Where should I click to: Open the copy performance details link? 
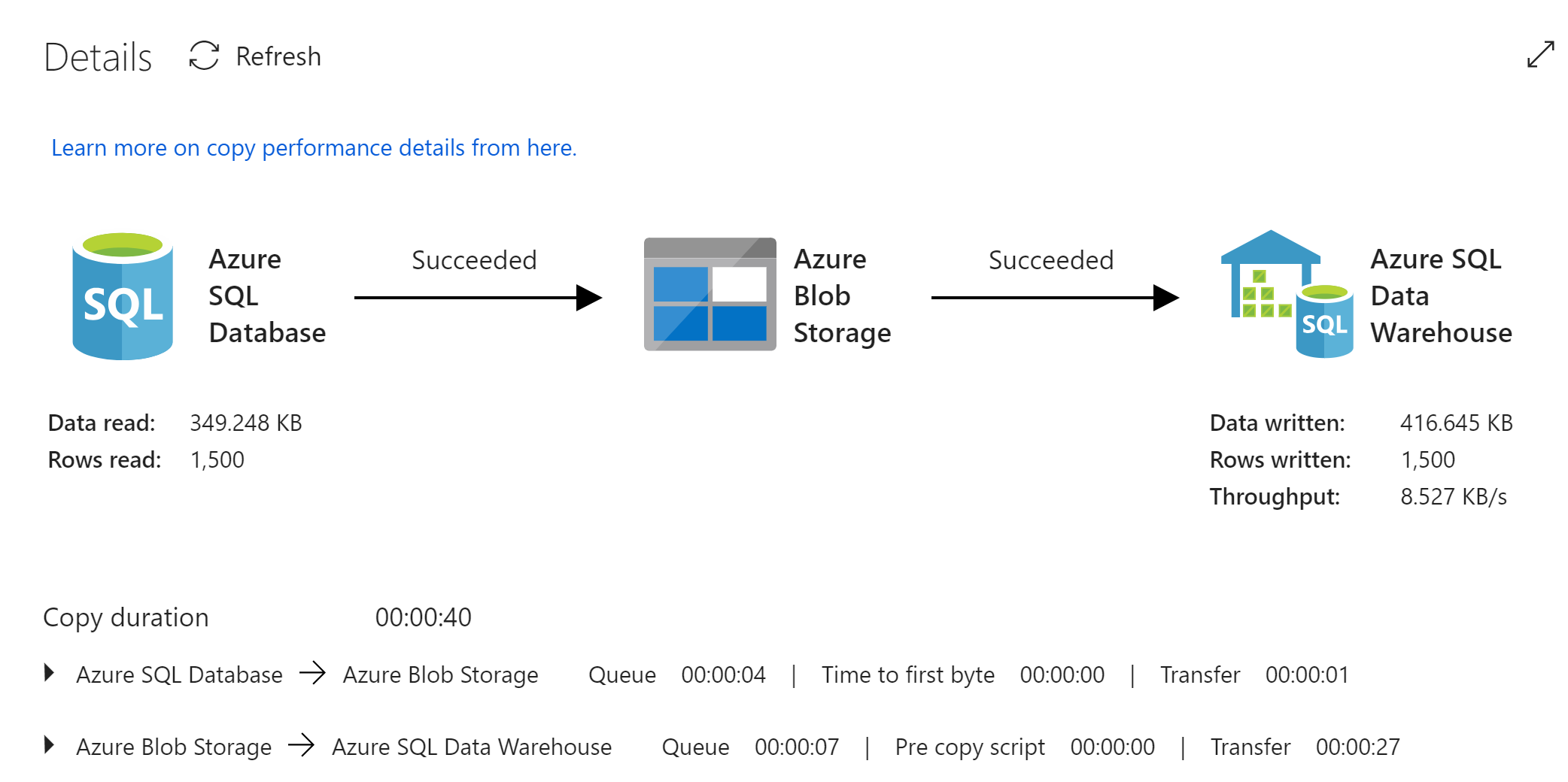tap(314, 148)
